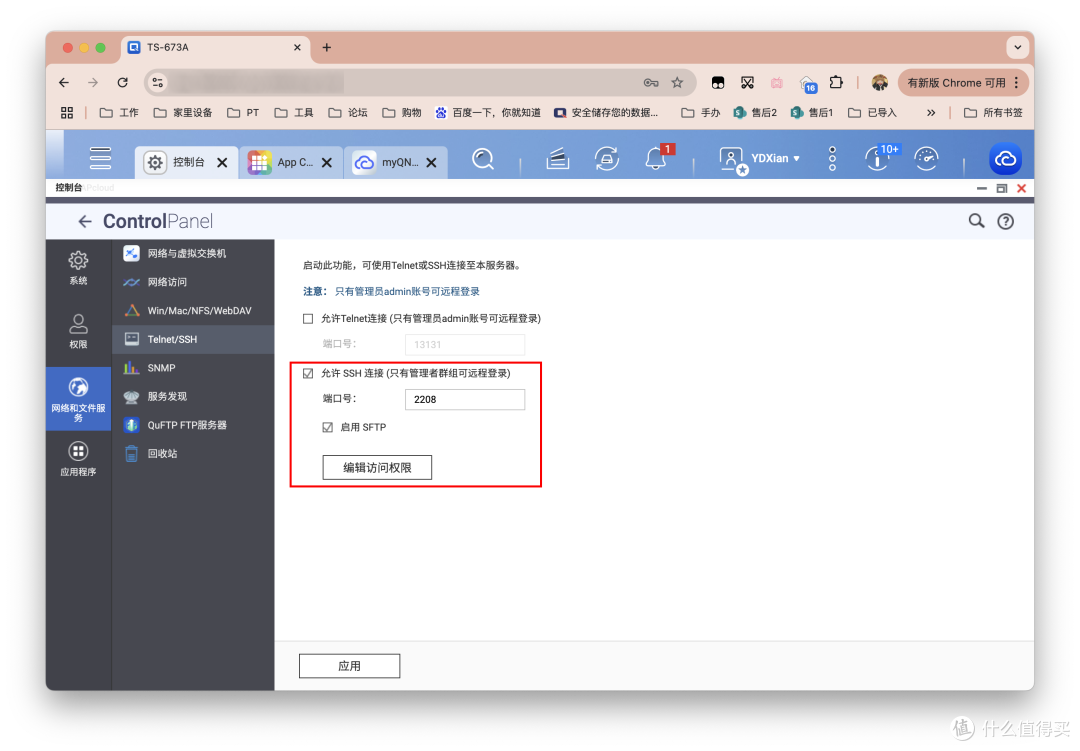Open ControlPanel help question icon
Image resolution: width=1080 pixels, height=751 pixels.
coord(1006,221)
